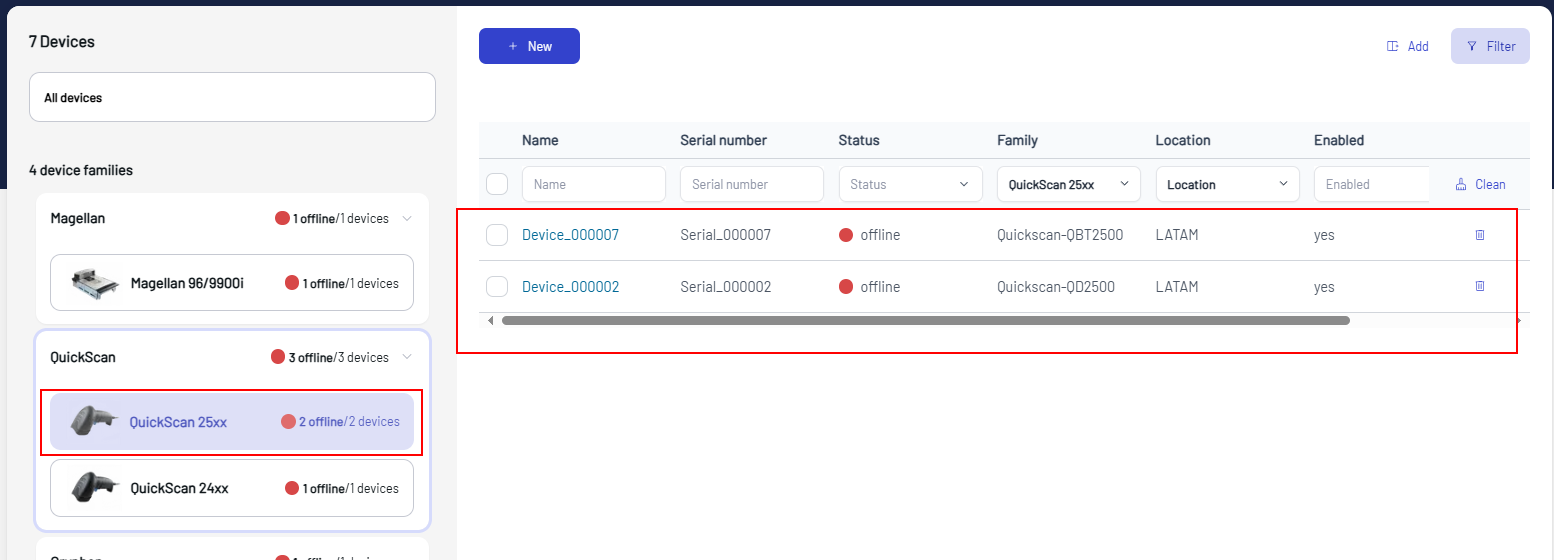Focus the Enabled filter input
Viewport: 1554px width, 560px height.
1372,184
